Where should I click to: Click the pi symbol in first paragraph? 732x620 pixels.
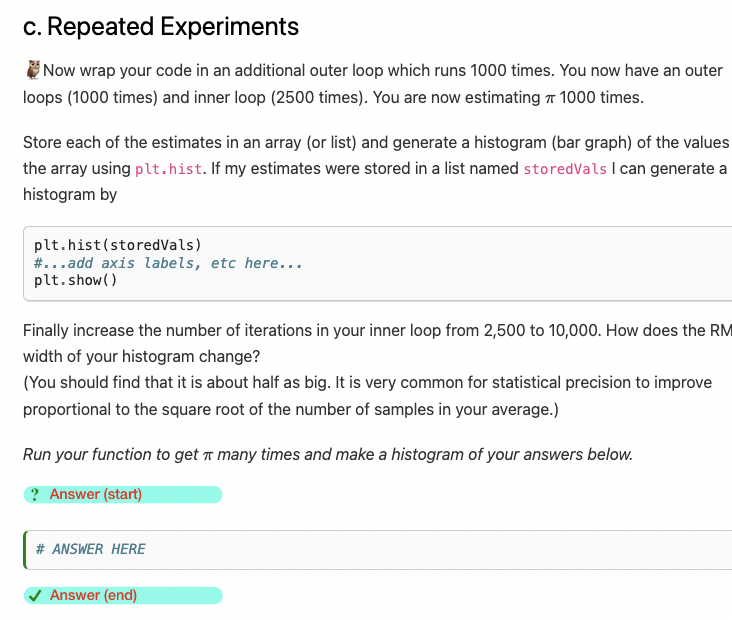coord(549,98)
